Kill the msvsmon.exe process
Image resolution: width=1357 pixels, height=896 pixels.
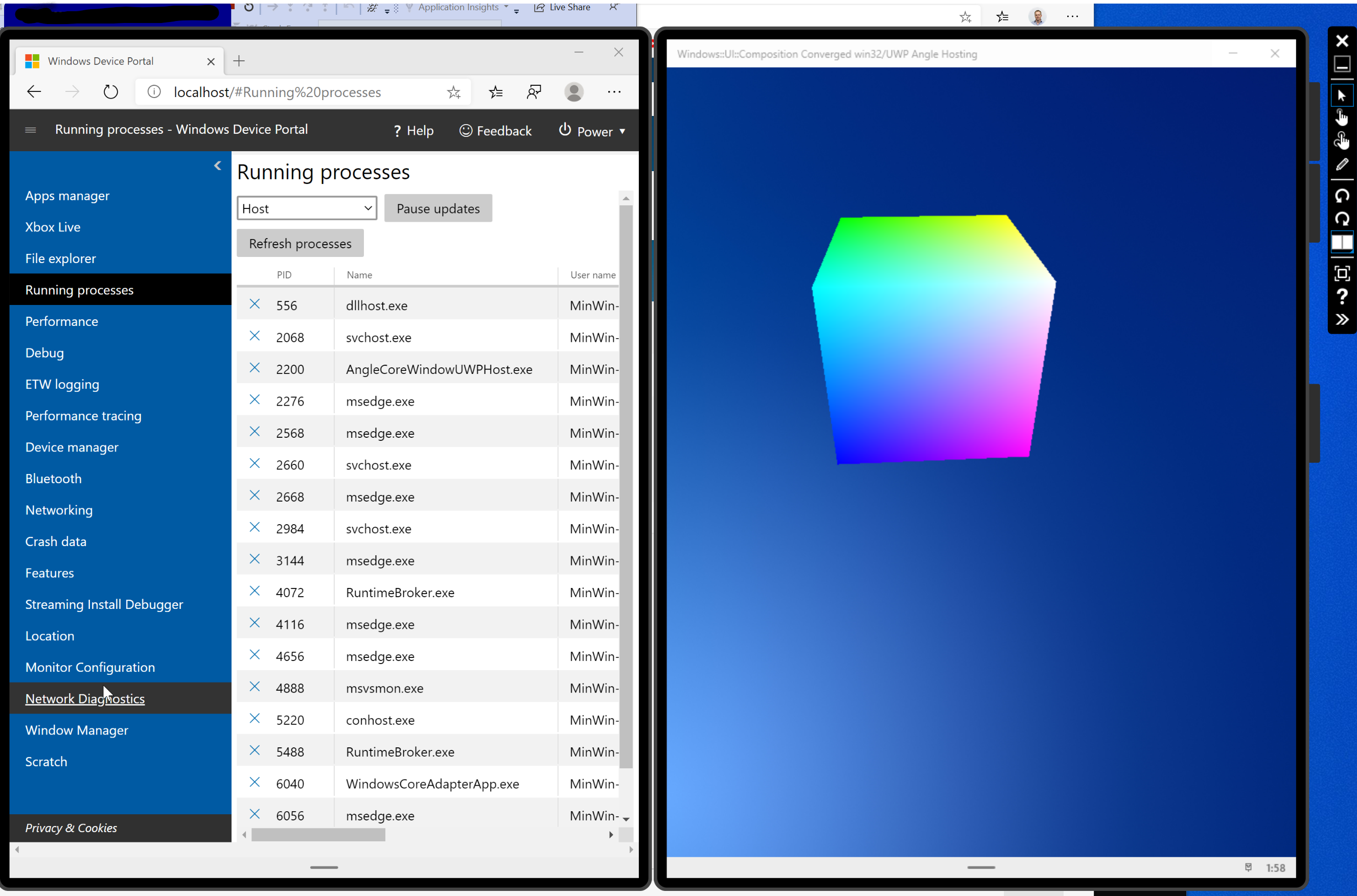[x=255, y=687]
